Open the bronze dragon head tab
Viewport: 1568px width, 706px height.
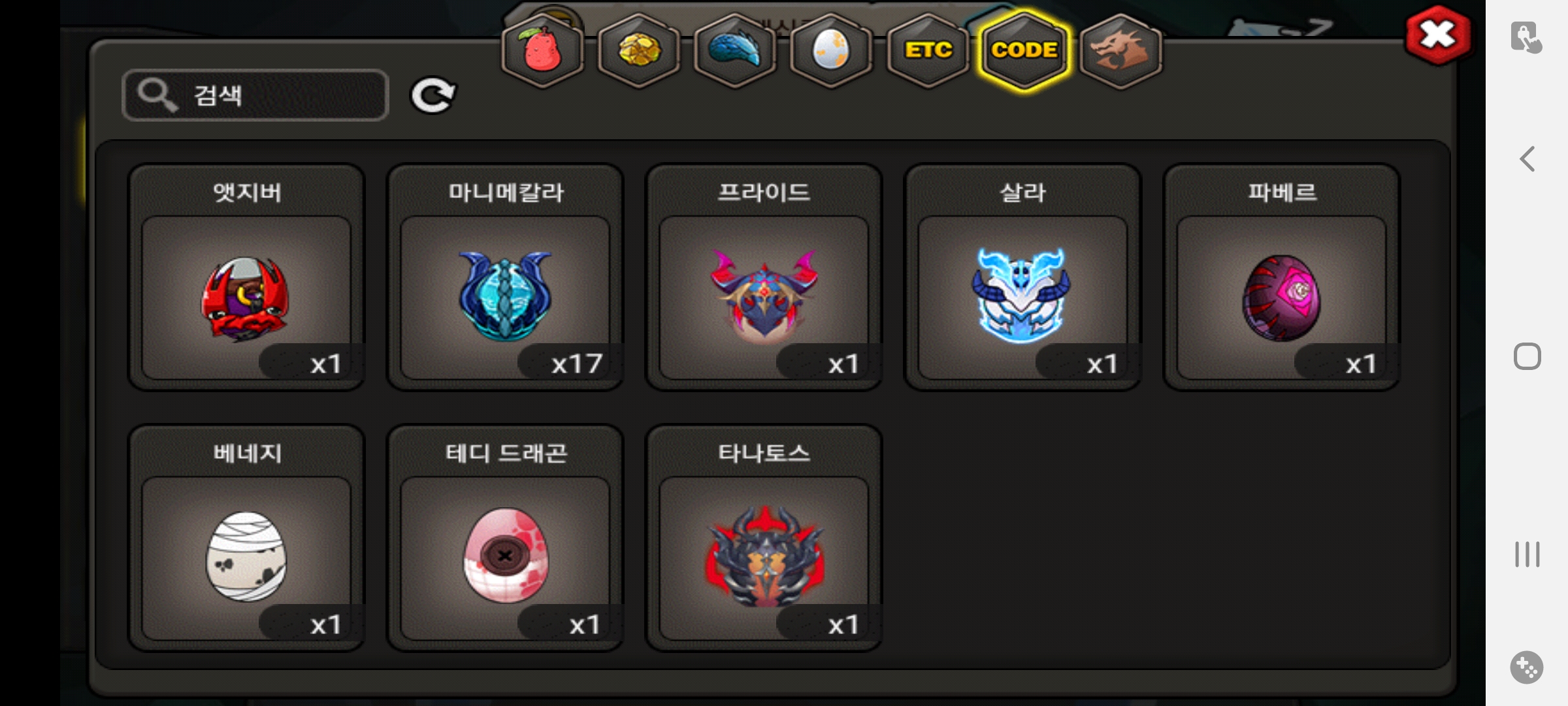[x=1120, y=50]
